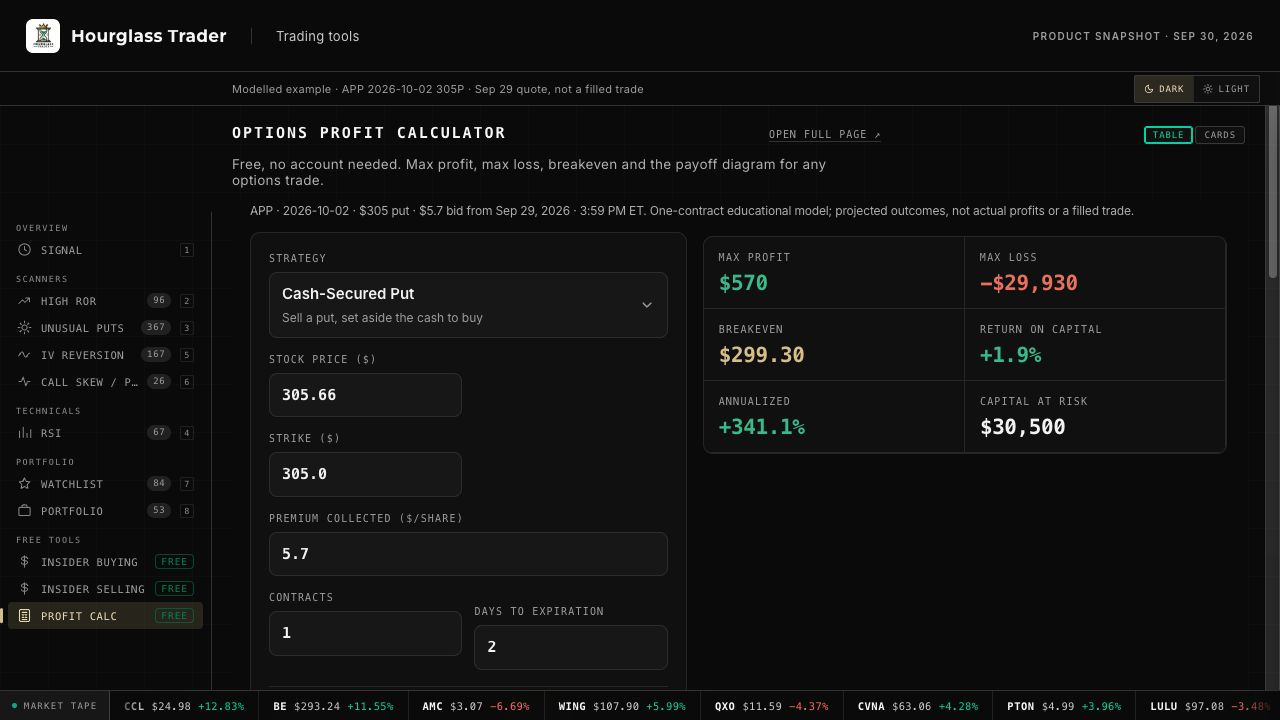The width and height of the screenshot is (1280, 720).
Task: Click the page vertical scrollbar thumb
Action: (x=1273, y=192)
